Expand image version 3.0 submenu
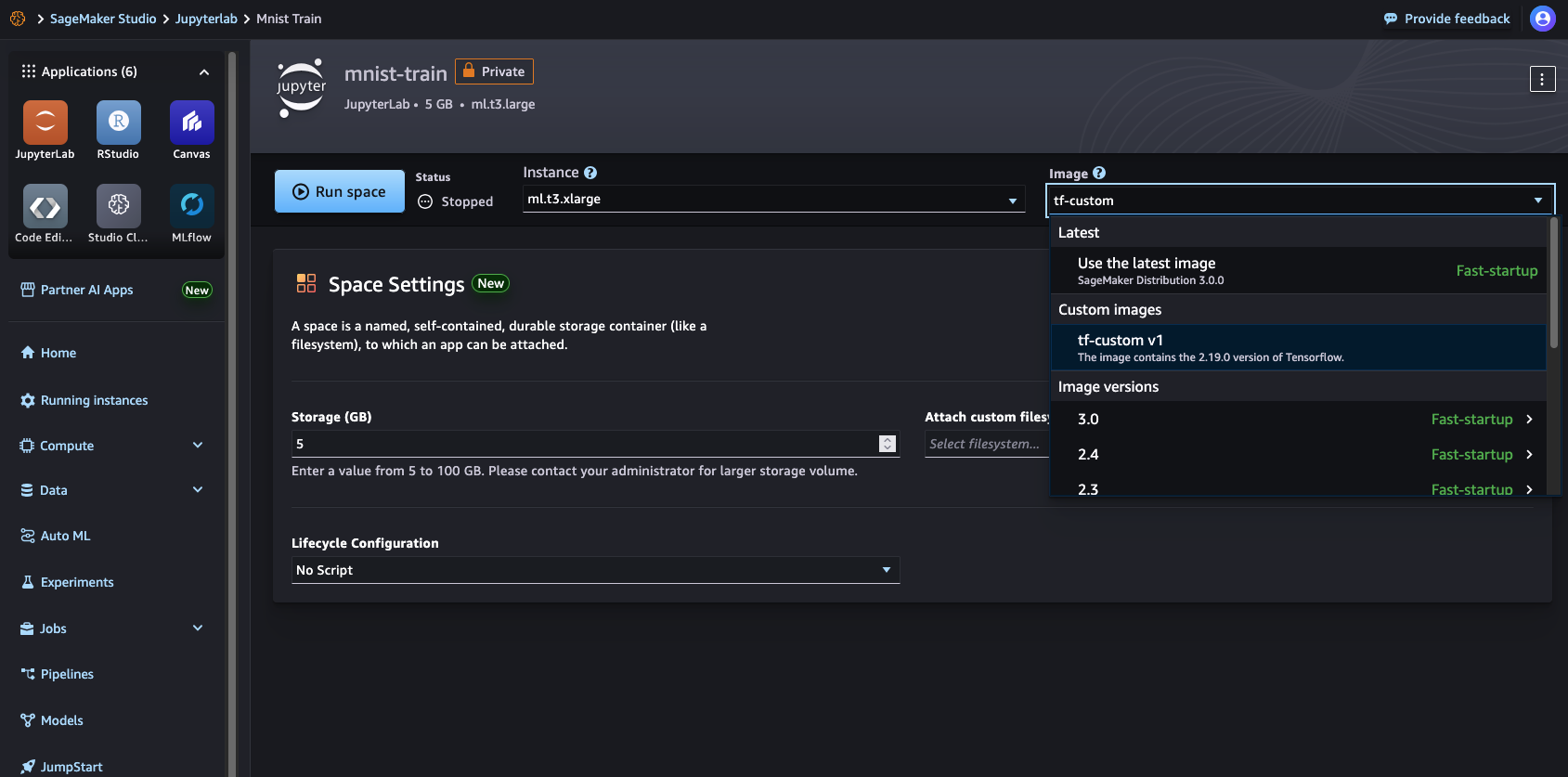This screenshot has width=1568, height=777. [x=1299, y=420]
